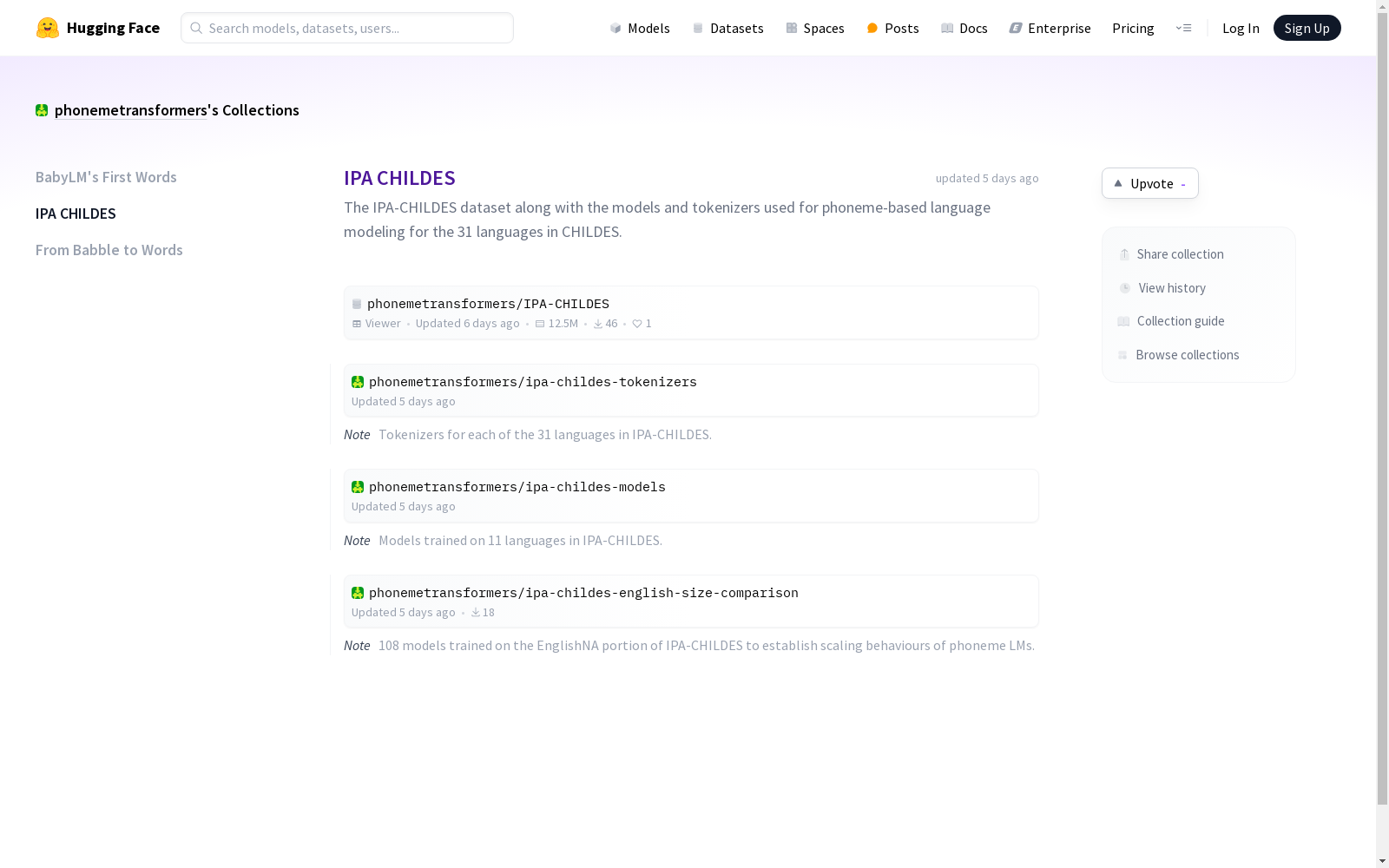This screenshot has height=868, width=1389.
Task: Click the Log In link
Action: [1241, 28]
